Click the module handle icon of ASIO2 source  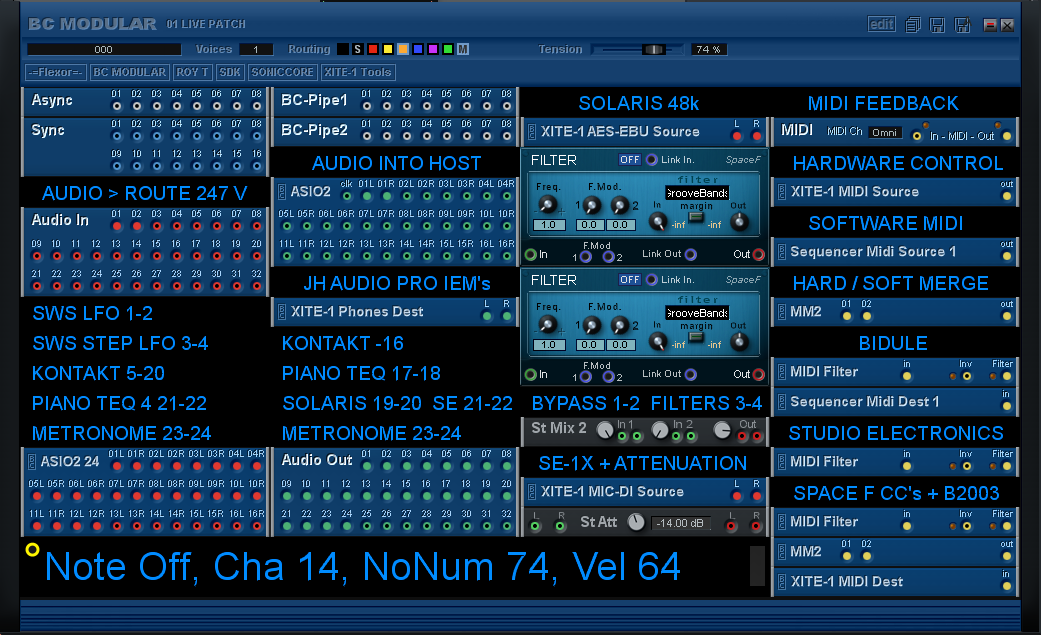point(281,191)
